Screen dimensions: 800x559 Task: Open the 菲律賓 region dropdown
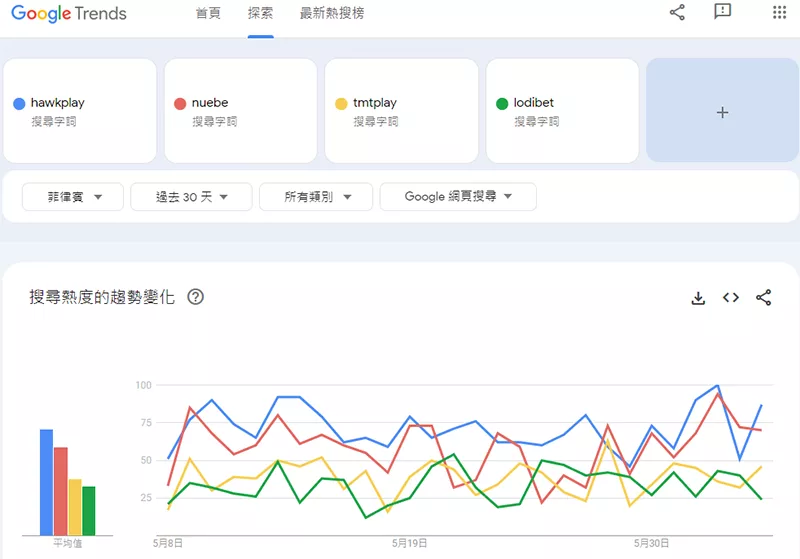73,196
